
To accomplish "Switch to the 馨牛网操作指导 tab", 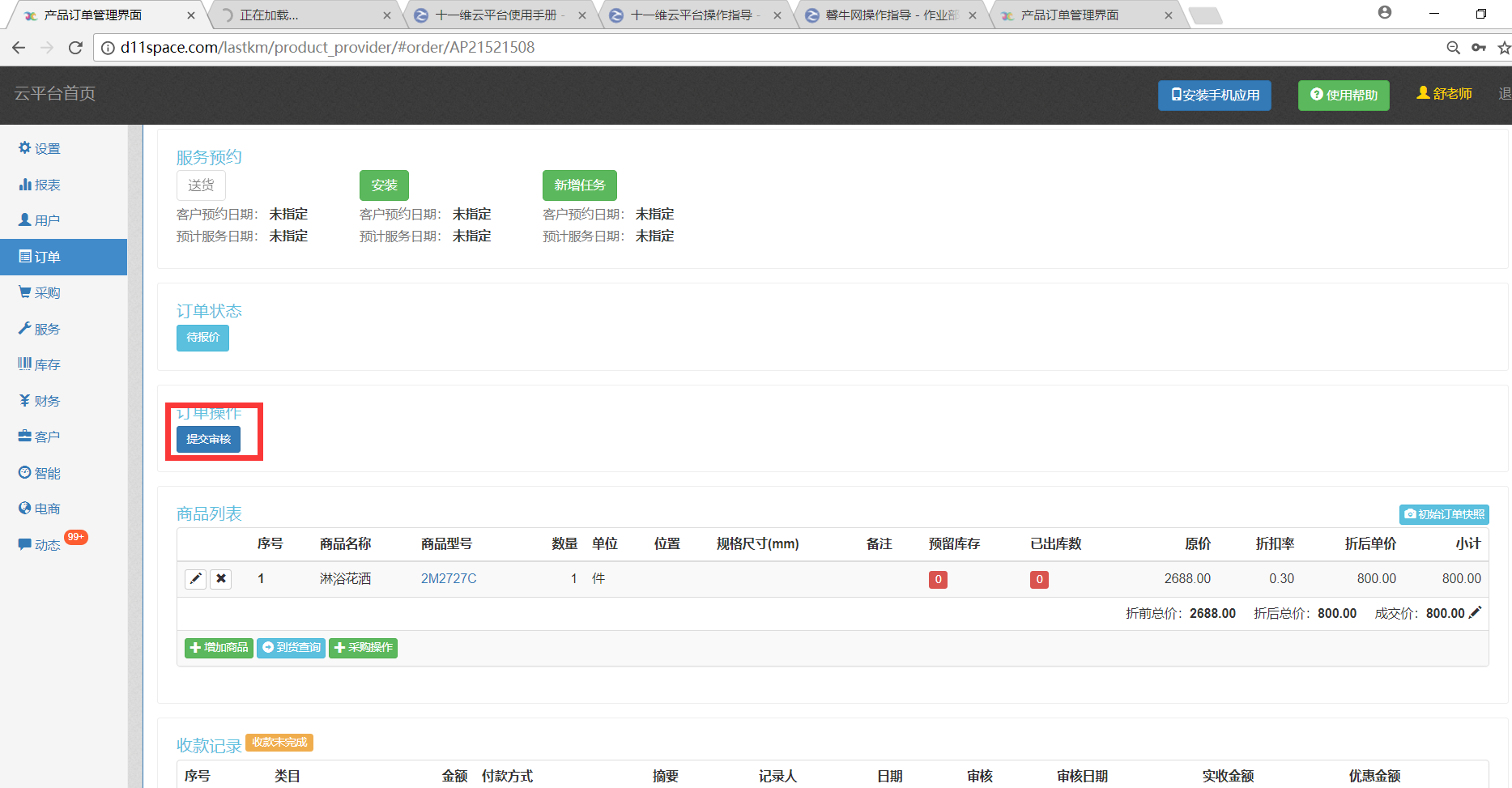I will click(x=891, y=15).
